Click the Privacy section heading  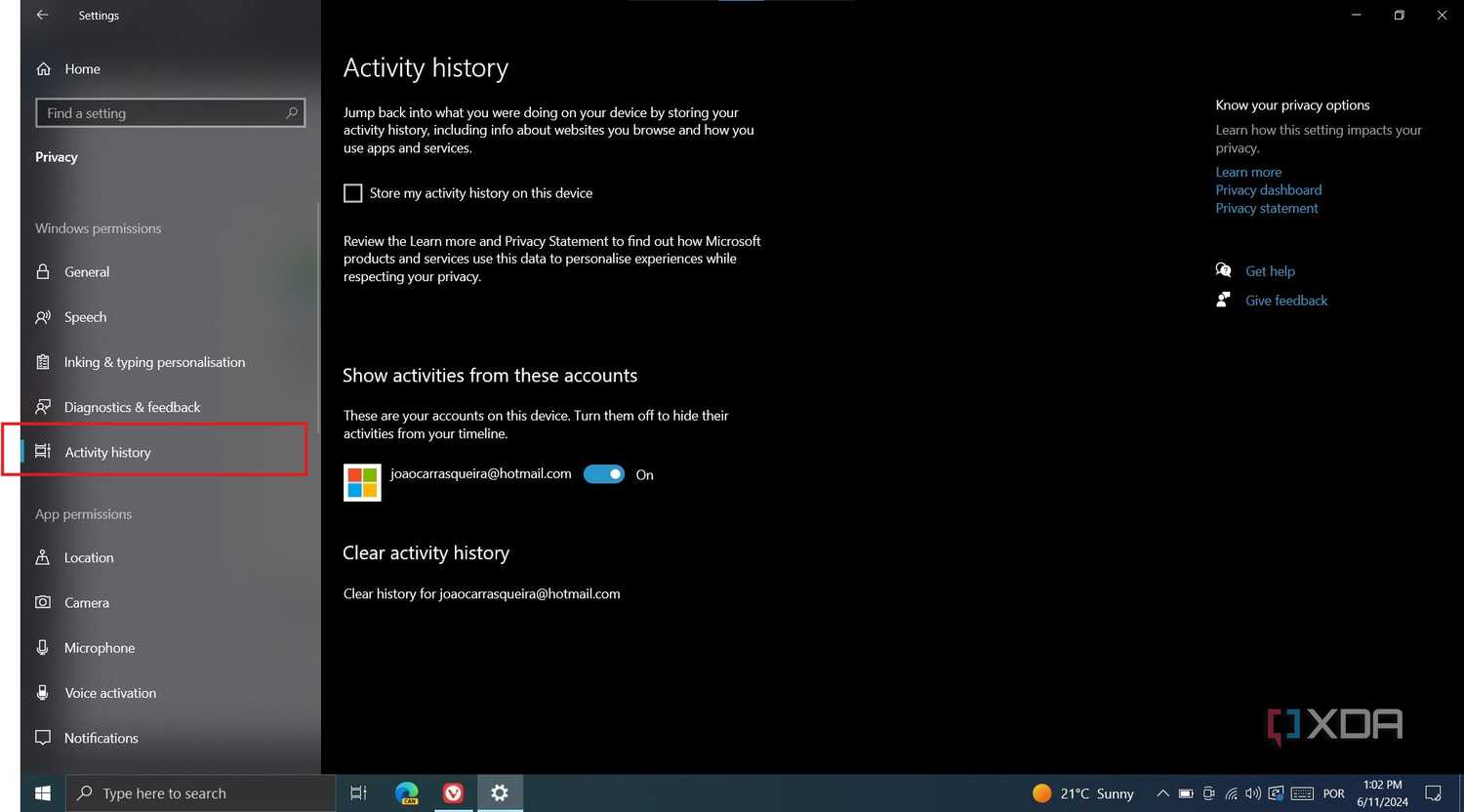point(57,157)
